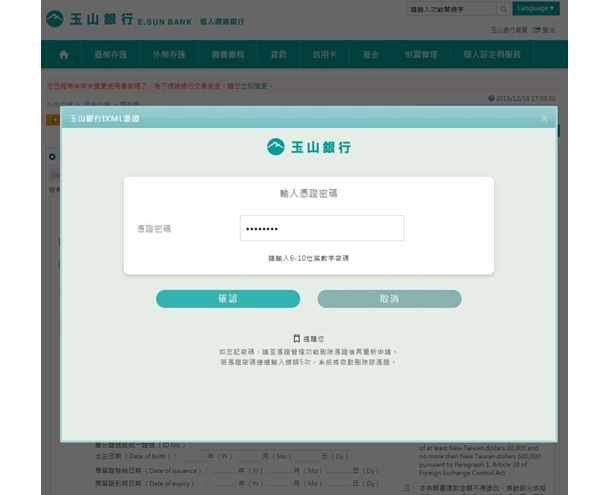Click the clock icon beside the timestamp

pos(491,98)
